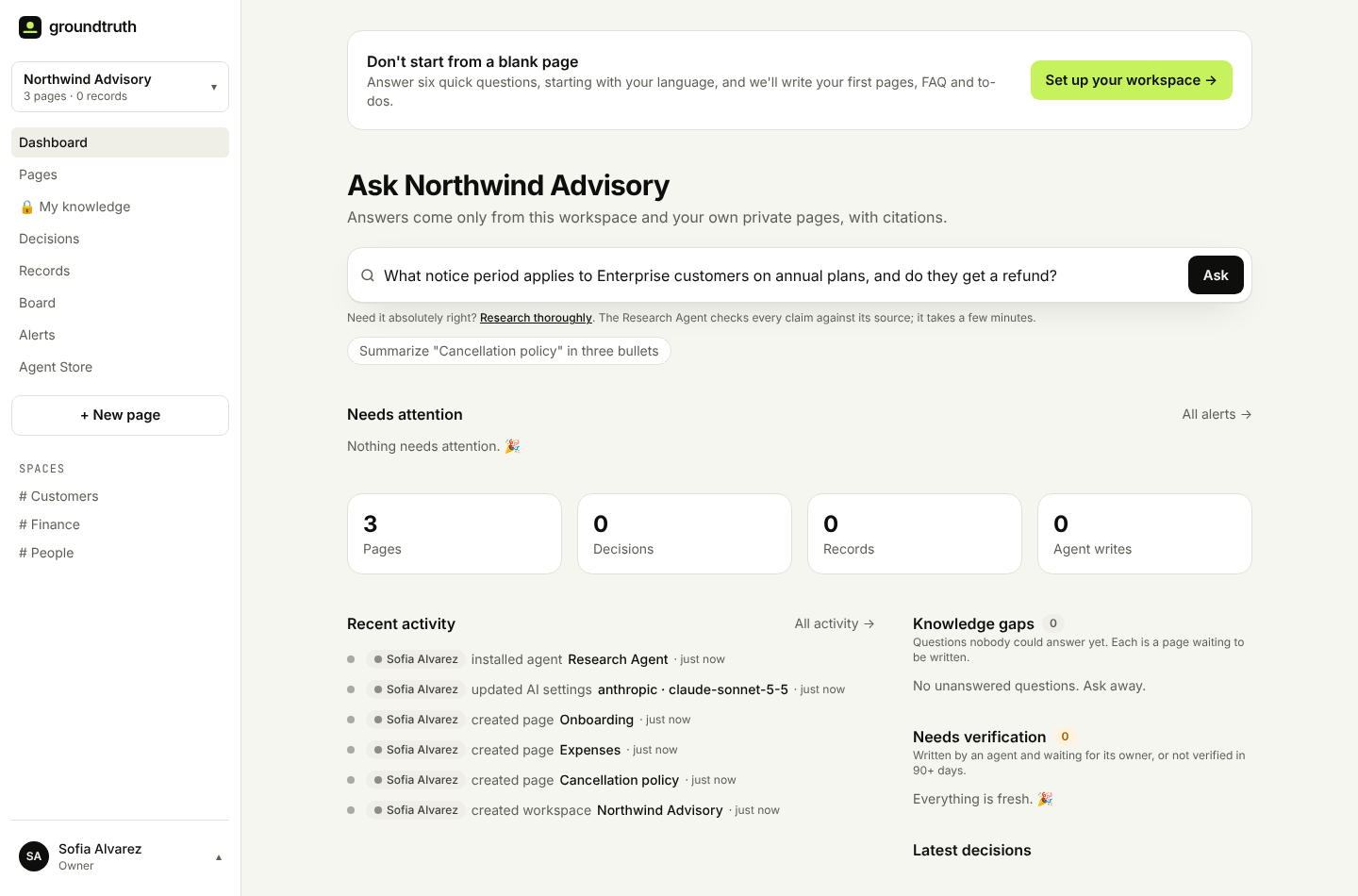
Task: Open Pages in the sidebar
Action: (120, 174)
